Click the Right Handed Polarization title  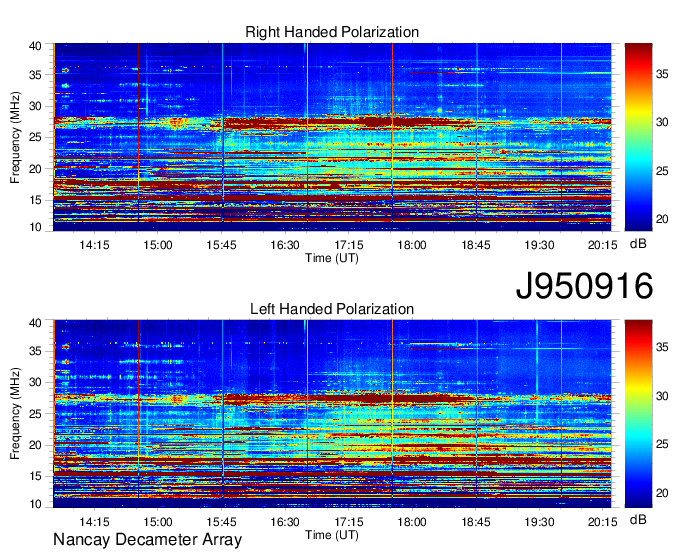coord(332,32)
